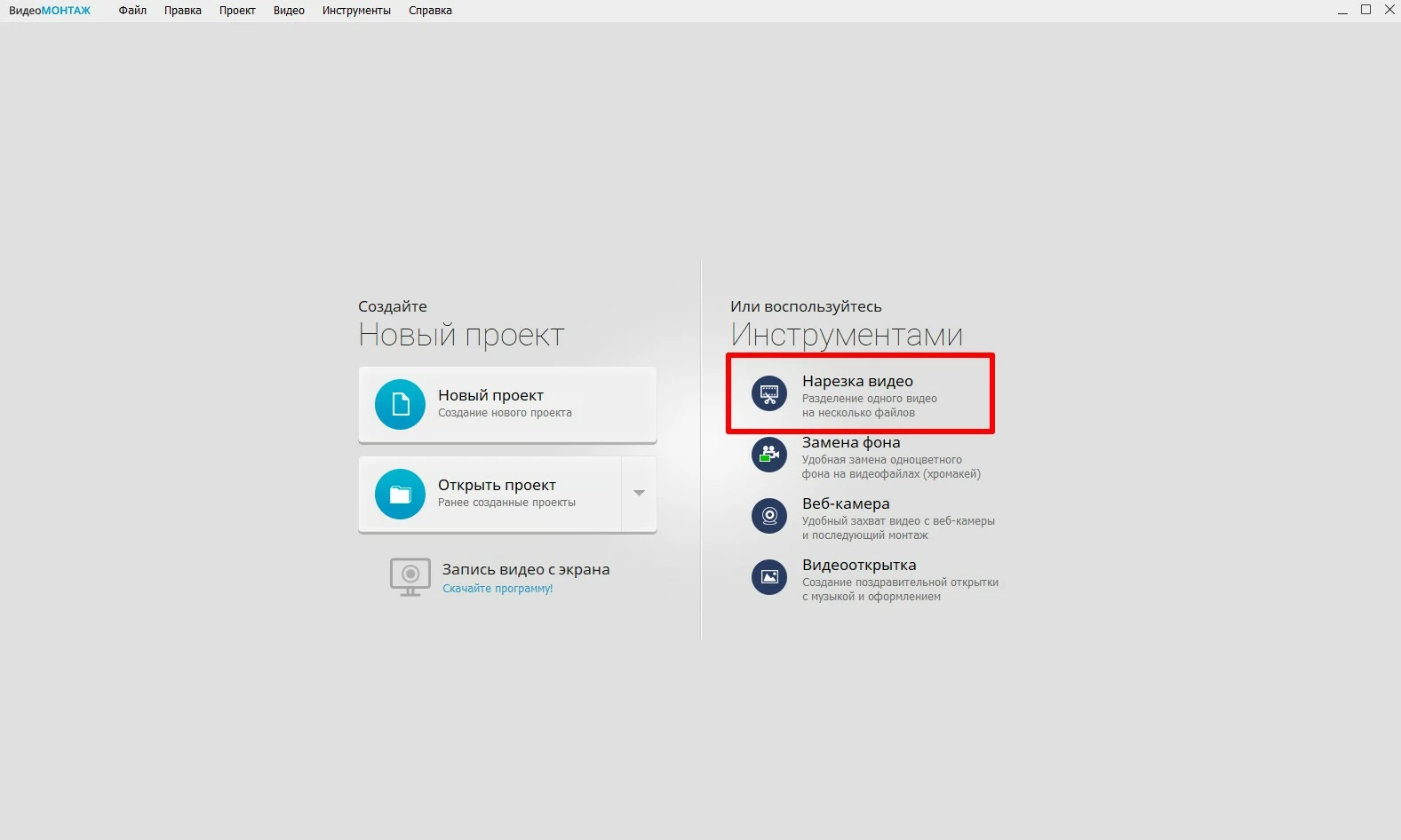This screenshot has height=840, width=1401.
Task: Open the Файл menu
Action: click(132, 11)
